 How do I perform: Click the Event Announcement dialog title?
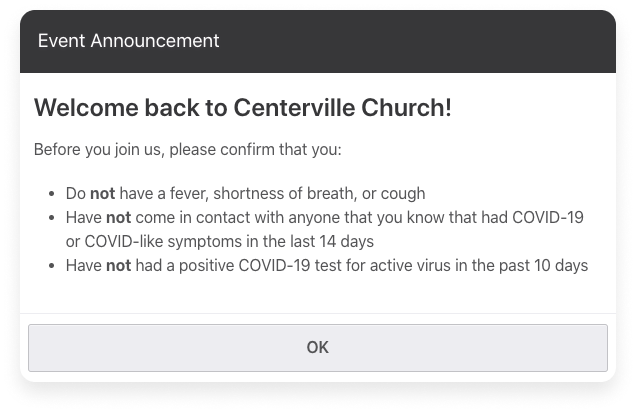pos(128,41)
